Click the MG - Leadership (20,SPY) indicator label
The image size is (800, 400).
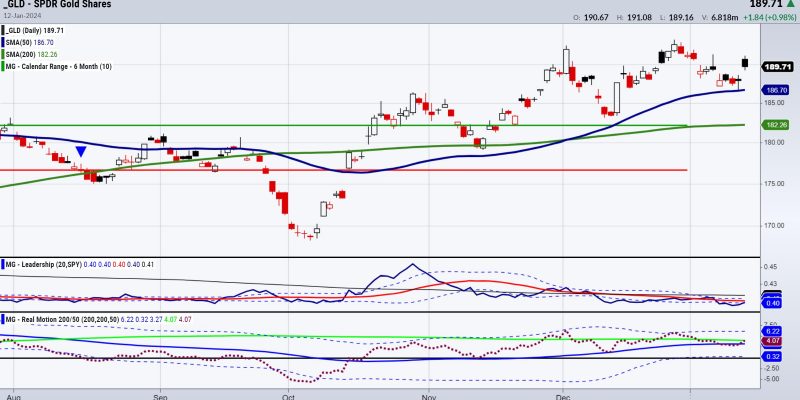click(x=43, y=264)
